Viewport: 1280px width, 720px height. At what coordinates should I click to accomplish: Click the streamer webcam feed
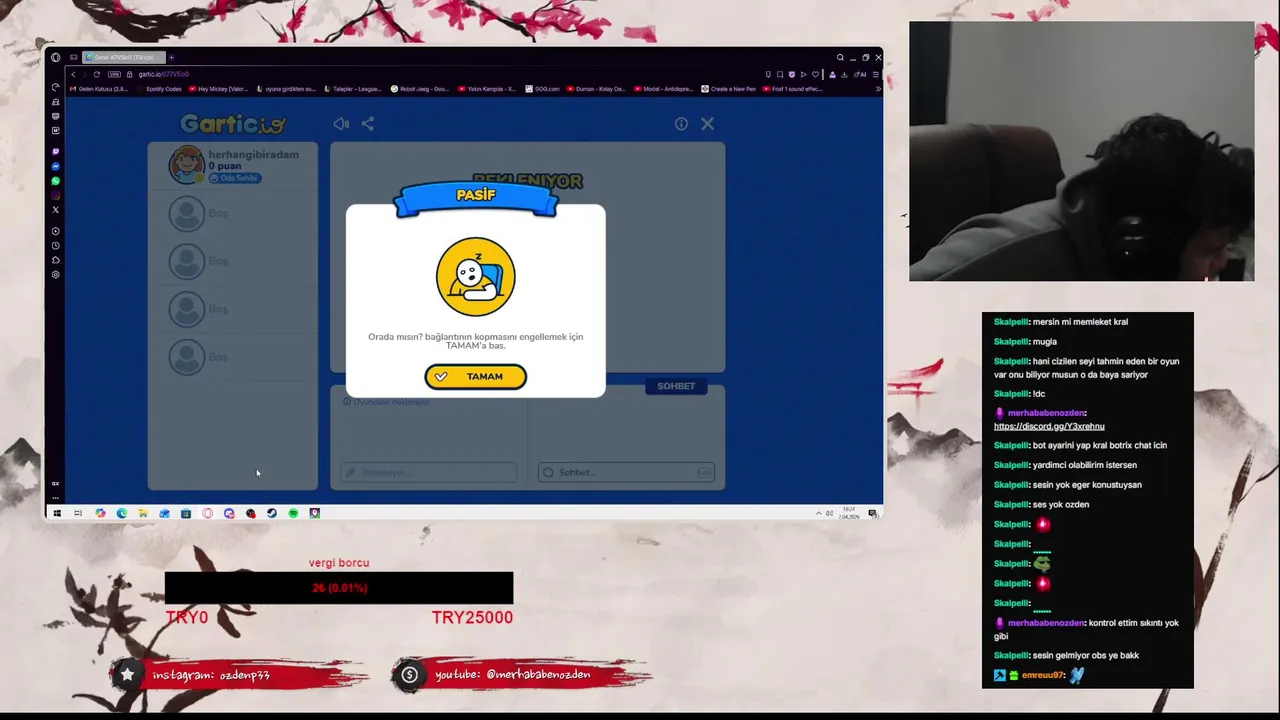click(1081, 151)
